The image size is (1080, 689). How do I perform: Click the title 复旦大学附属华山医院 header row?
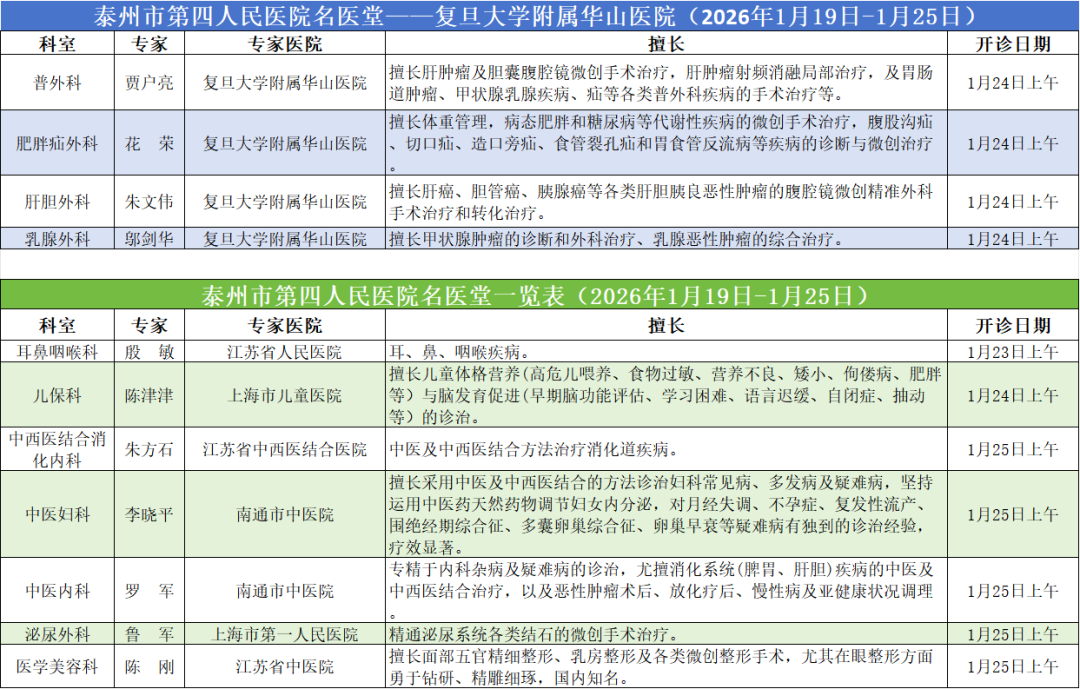tap(540, 14)
